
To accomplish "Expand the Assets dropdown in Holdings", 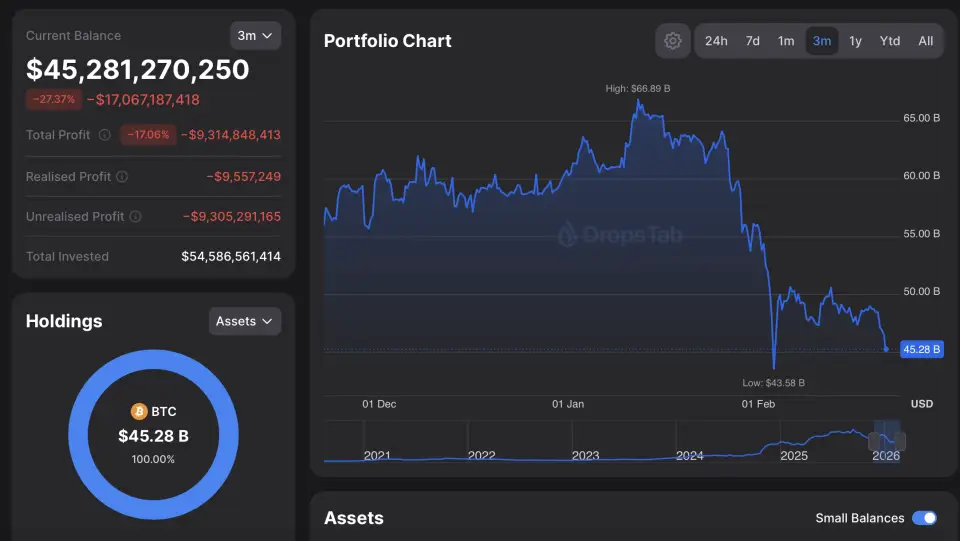I will point(245,321).
